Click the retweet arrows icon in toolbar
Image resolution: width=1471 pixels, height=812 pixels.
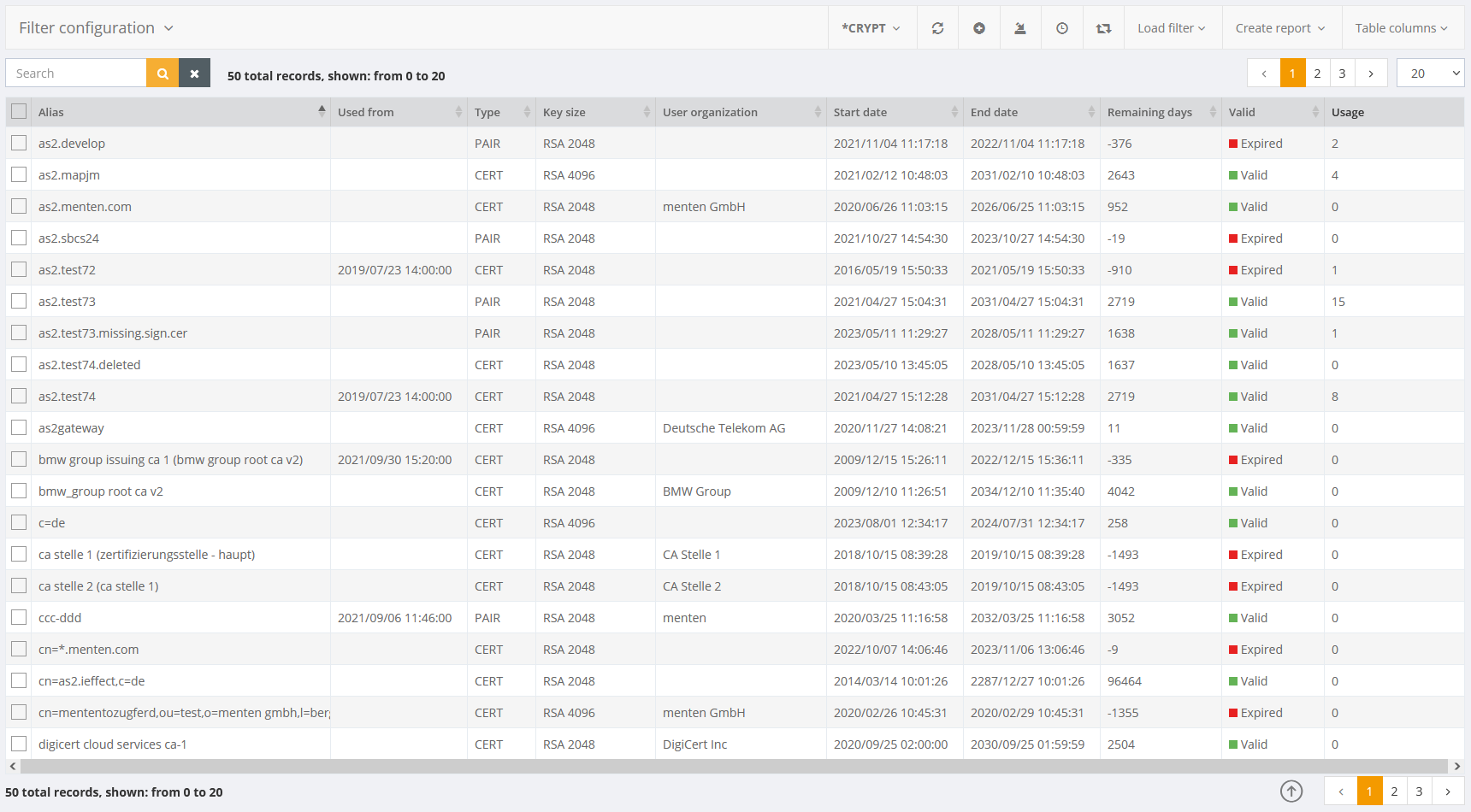click(x=1103, y=28)
